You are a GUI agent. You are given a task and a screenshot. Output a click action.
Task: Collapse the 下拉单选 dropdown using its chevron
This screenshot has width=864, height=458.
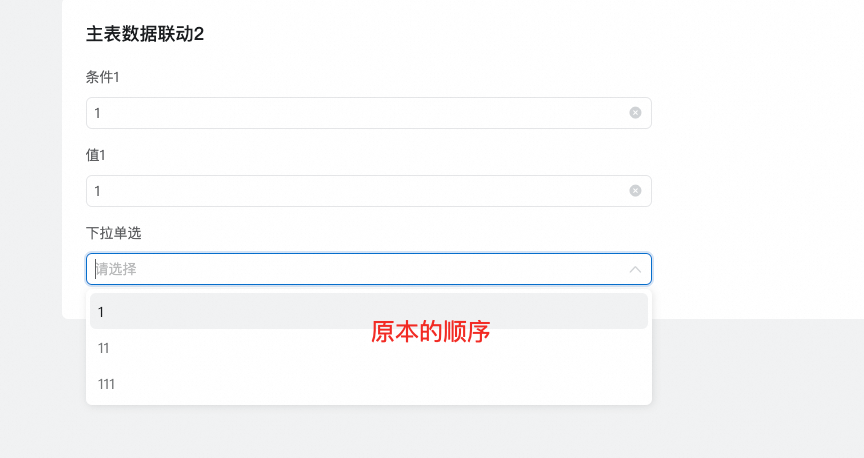(x=635, y=269)
